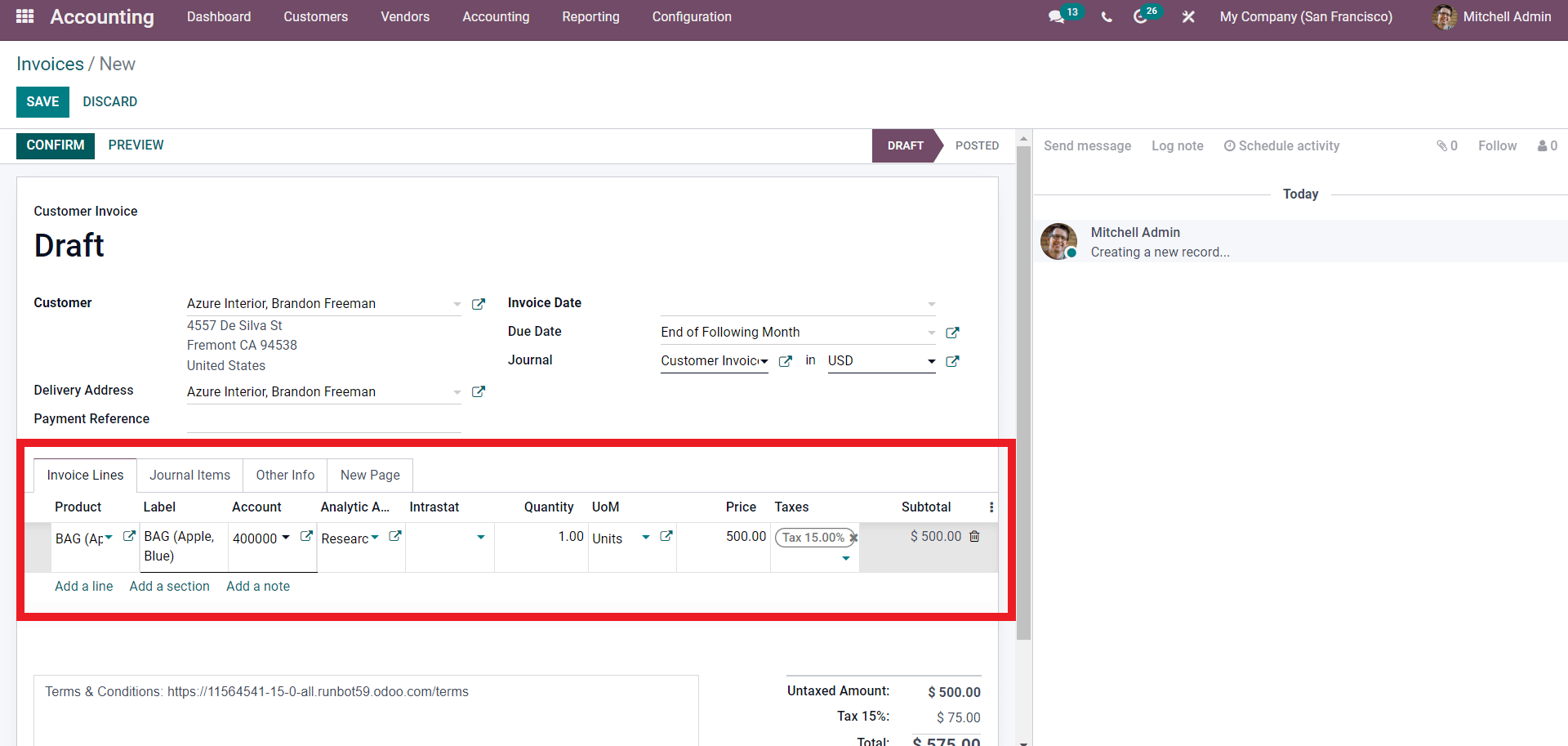Screen dimensions: 1568x746
Task: Open the Invoice Date picker dropdown
Action: click(932, 304)
